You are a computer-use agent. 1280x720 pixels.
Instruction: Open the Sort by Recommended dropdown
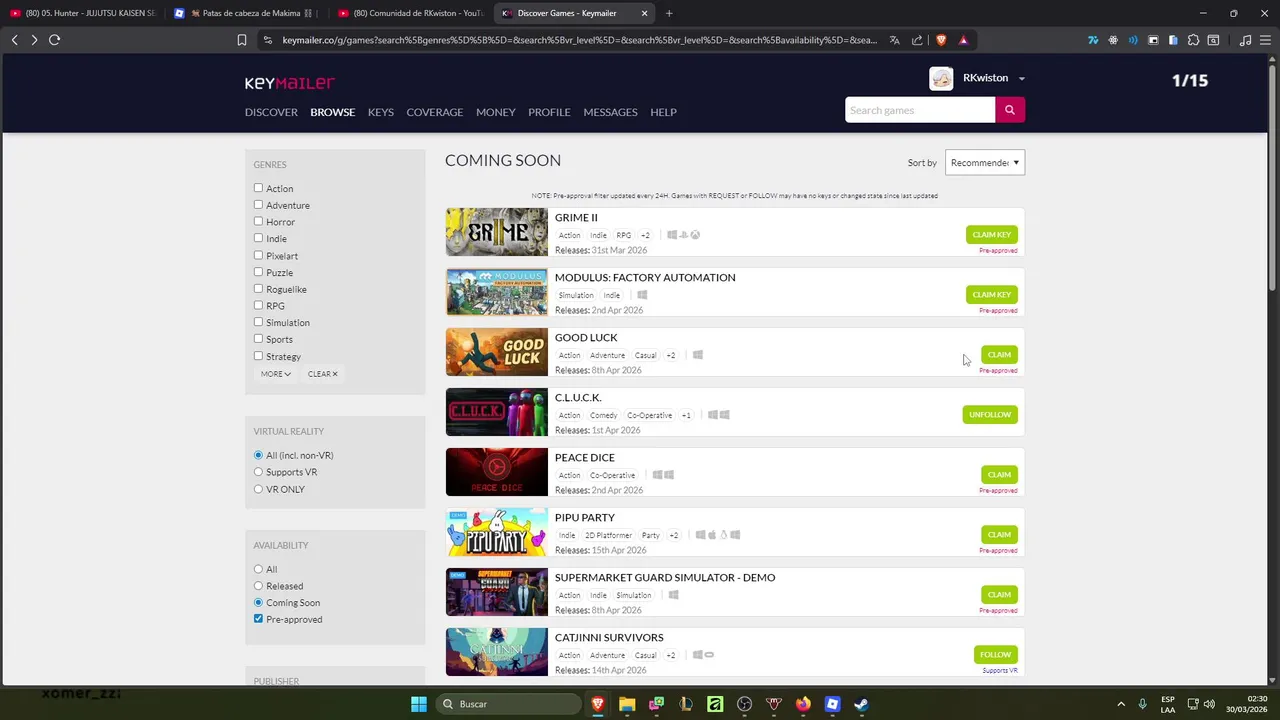985,162
